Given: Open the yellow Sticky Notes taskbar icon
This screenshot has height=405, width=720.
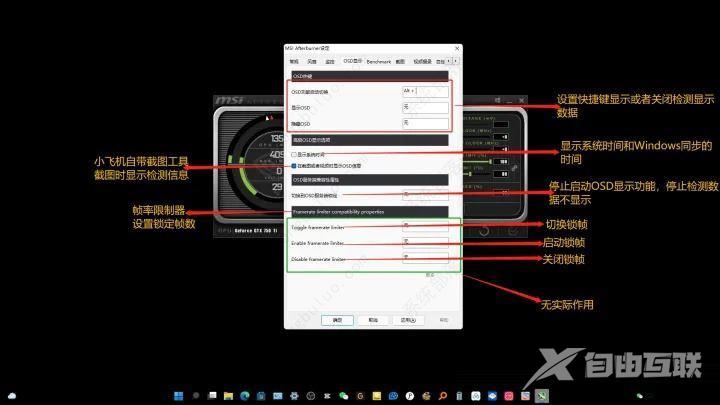Looking at the screenshot, I should (377, 396).
